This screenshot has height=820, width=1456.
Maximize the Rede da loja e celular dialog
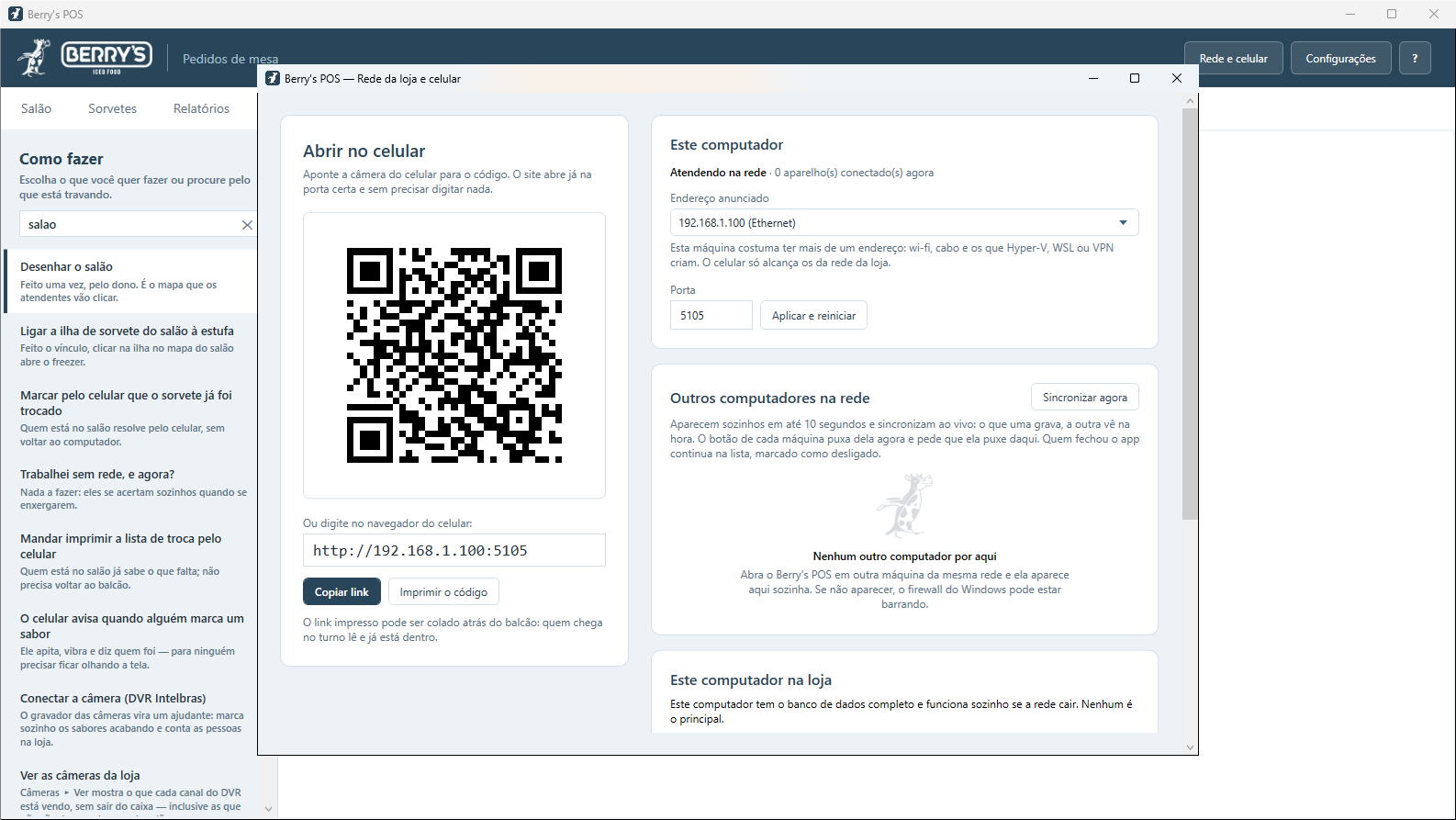click(x=1135, y=78)
